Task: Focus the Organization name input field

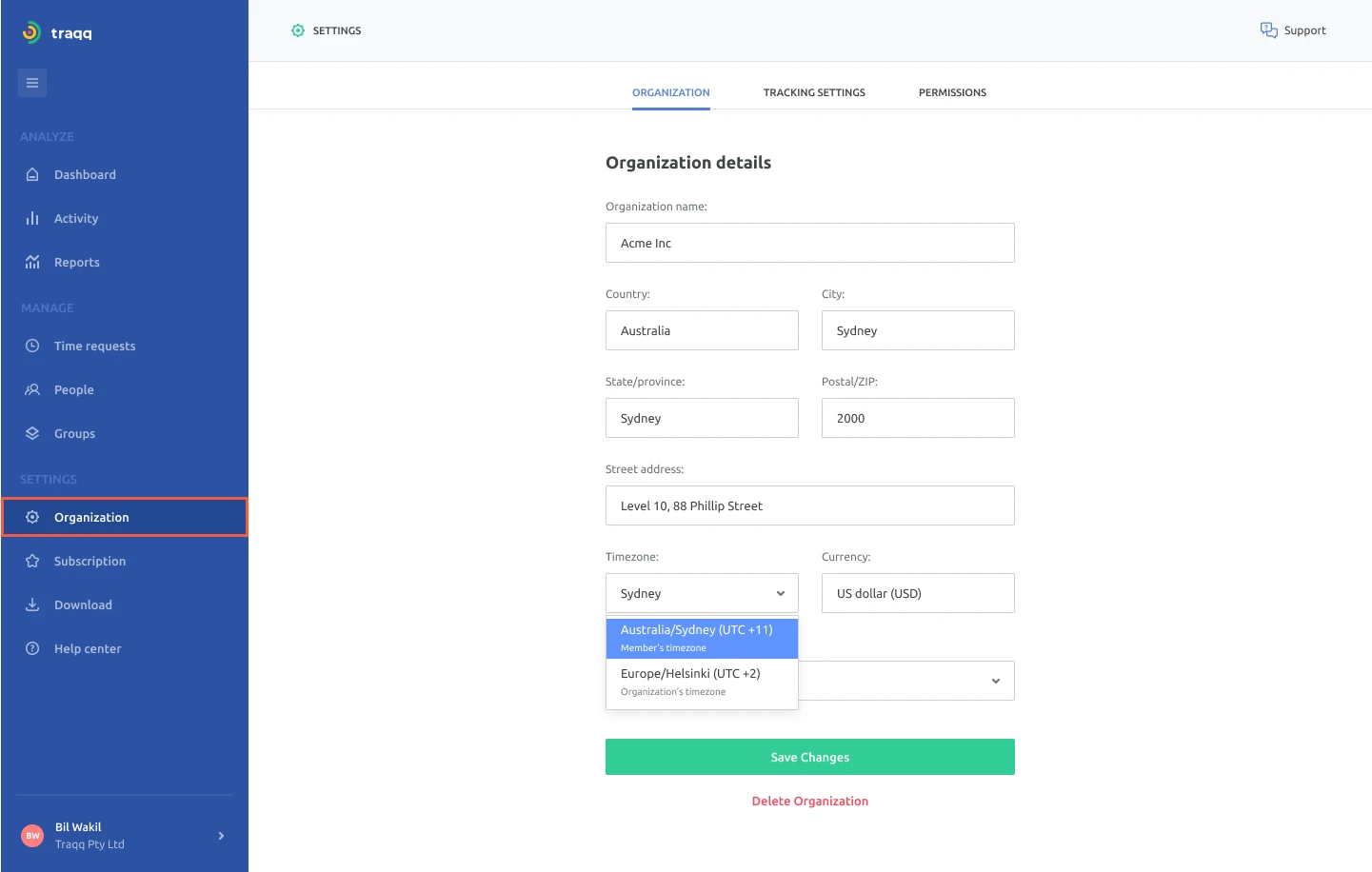Action: [810, 243]
